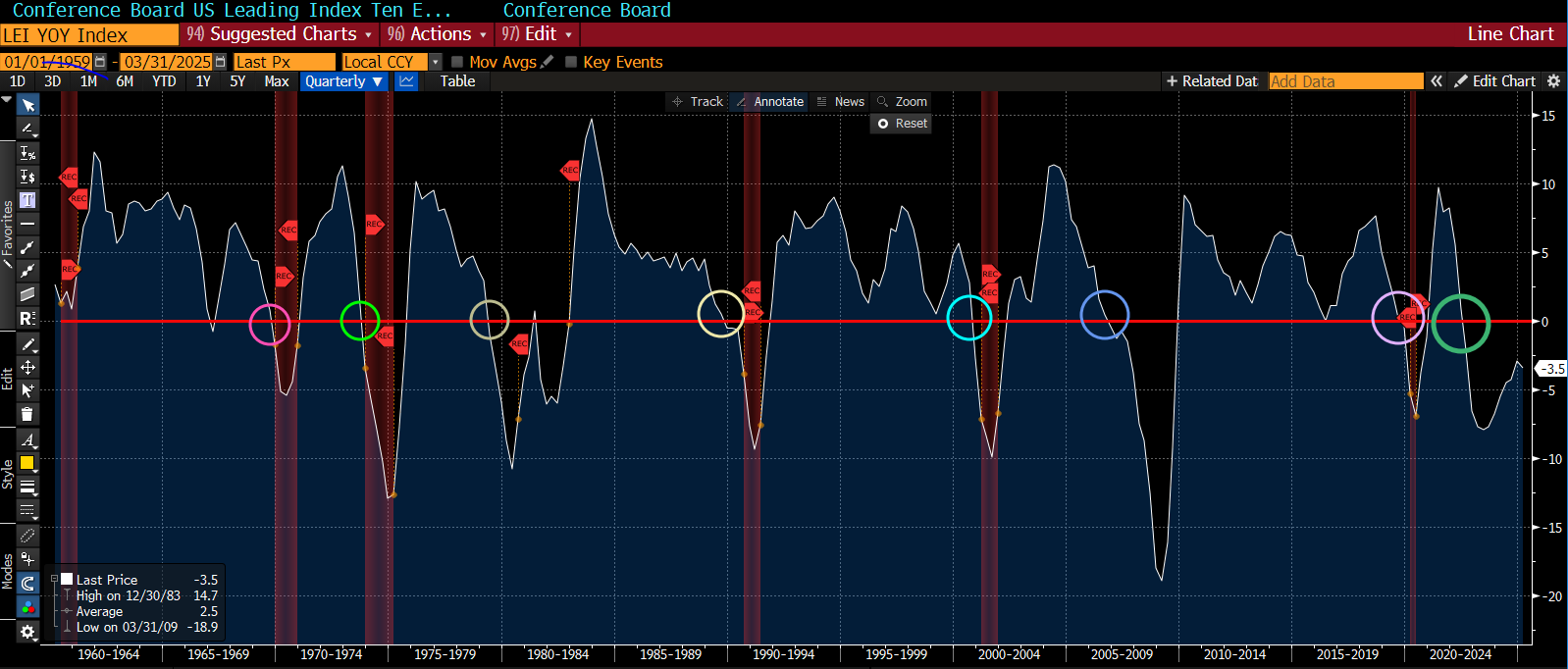
Task: Click the 03/31/2025 end date field
Action: [x=167, y=62]
